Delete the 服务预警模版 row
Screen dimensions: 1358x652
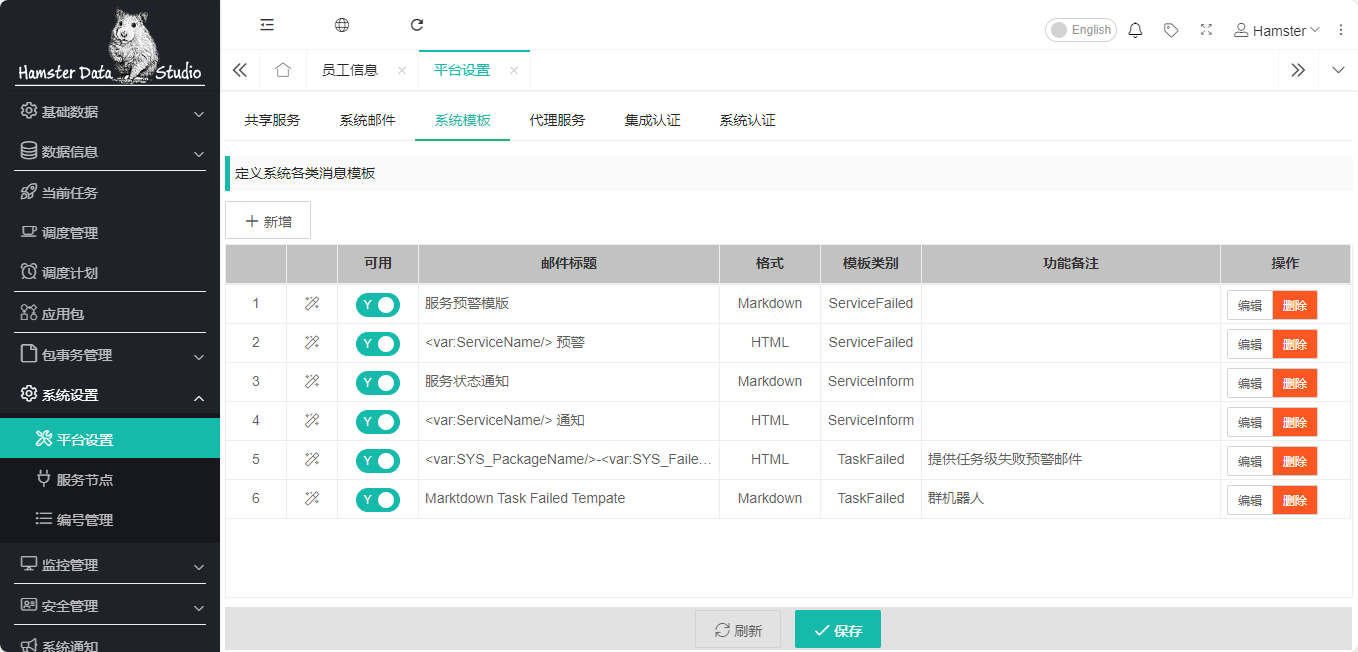[x=1295, y=305]
